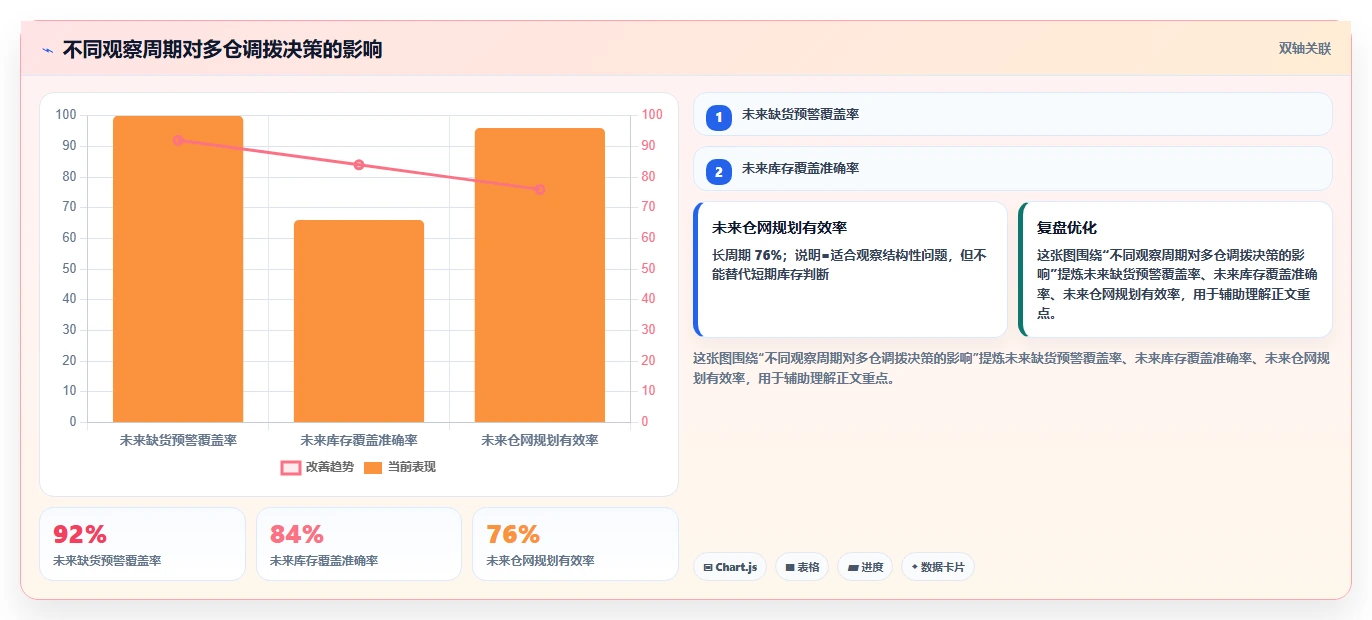
Task: Click the trend line point on the third bar
Action: pyautogui.click(x=540, y=189)
